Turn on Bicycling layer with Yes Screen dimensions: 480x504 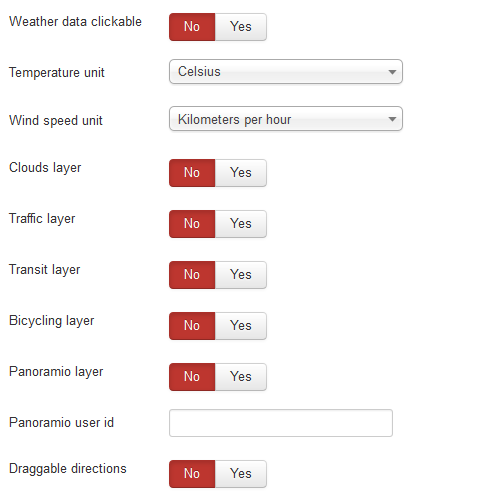[x=241, y=326]
